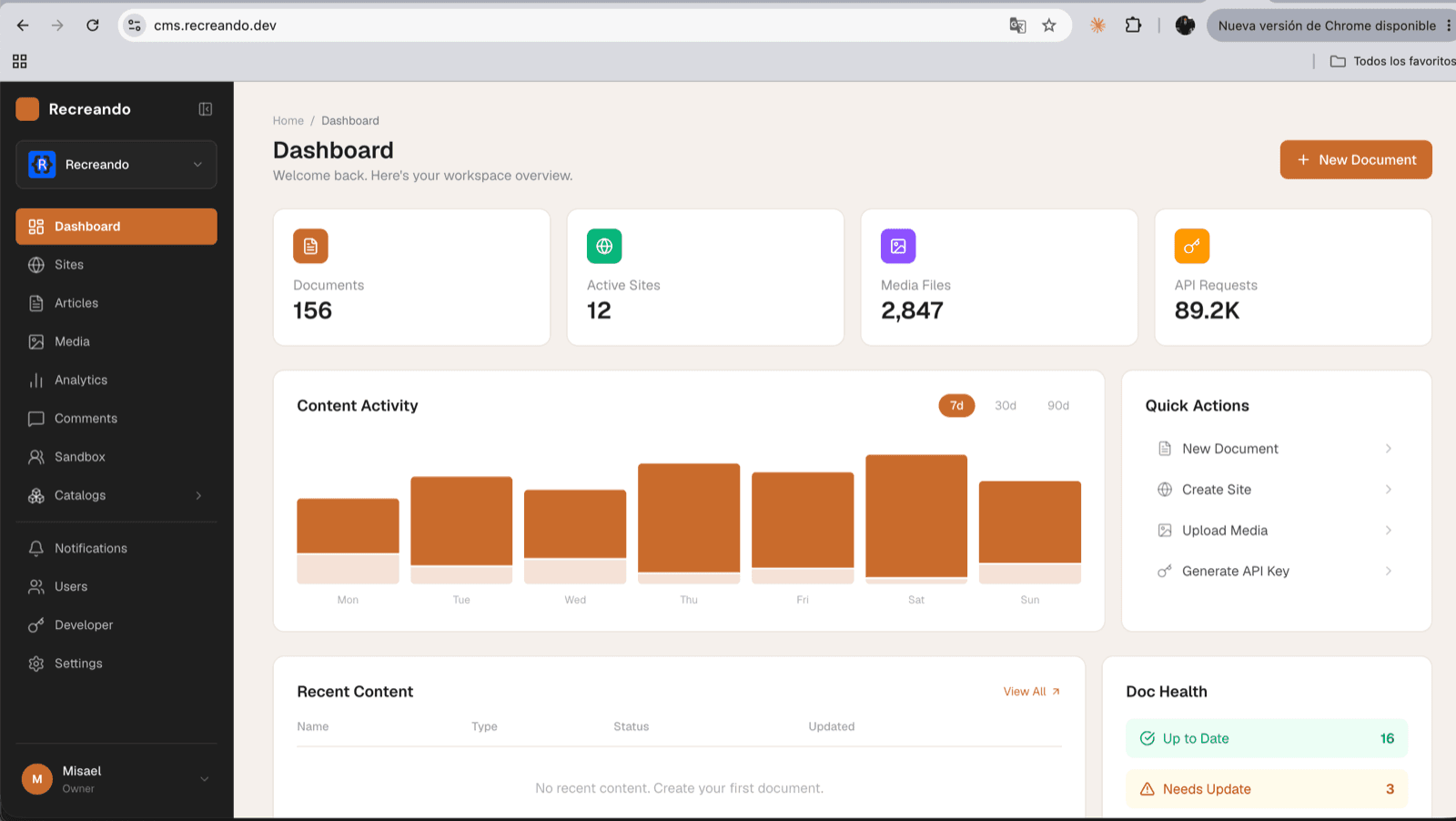Click the translate page icon
This screenshot has height=821, width=1456.
click(x=1017, y=25)
